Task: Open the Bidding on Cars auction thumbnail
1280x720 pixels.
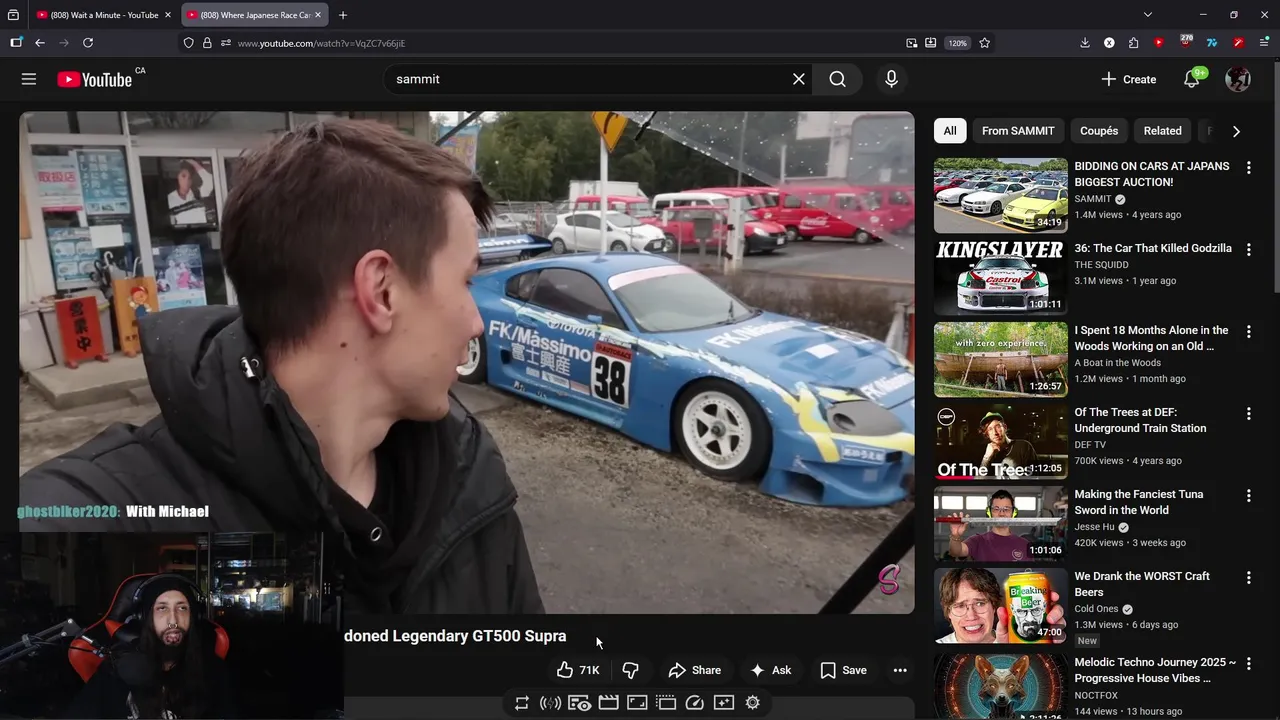Action: (x=1001, y=195)
